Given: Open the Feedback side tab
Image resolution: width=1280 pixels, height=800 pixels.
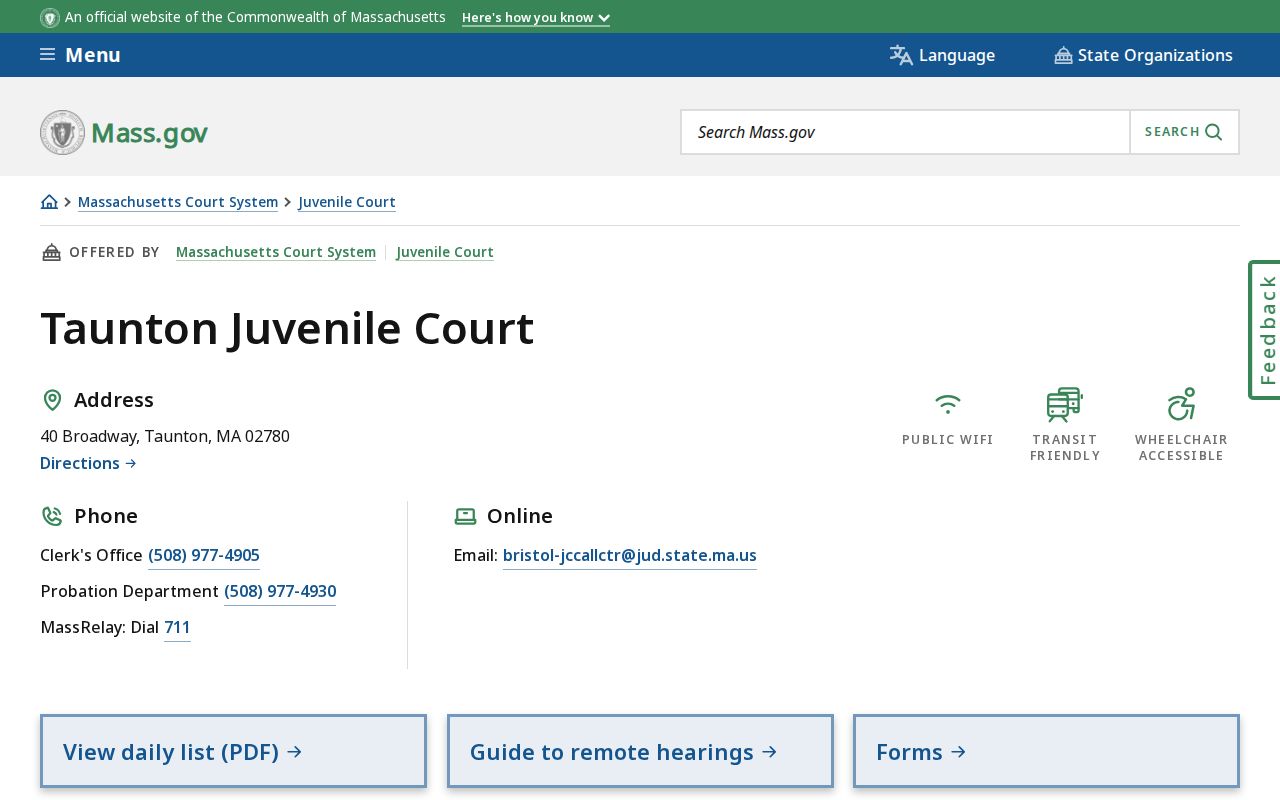Looking at the screenshot, I should tap(1265, 330).
